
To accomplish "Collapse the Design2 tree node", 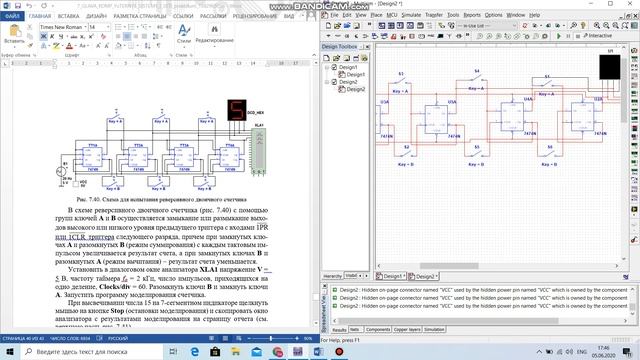I will [327, 82].
